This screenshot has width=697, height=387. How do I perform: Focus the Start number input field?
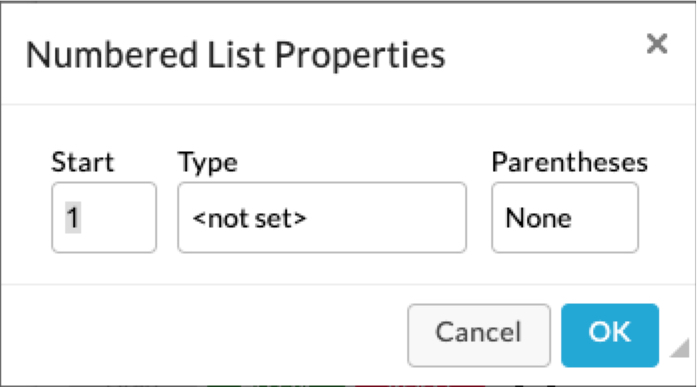(104, 217)
